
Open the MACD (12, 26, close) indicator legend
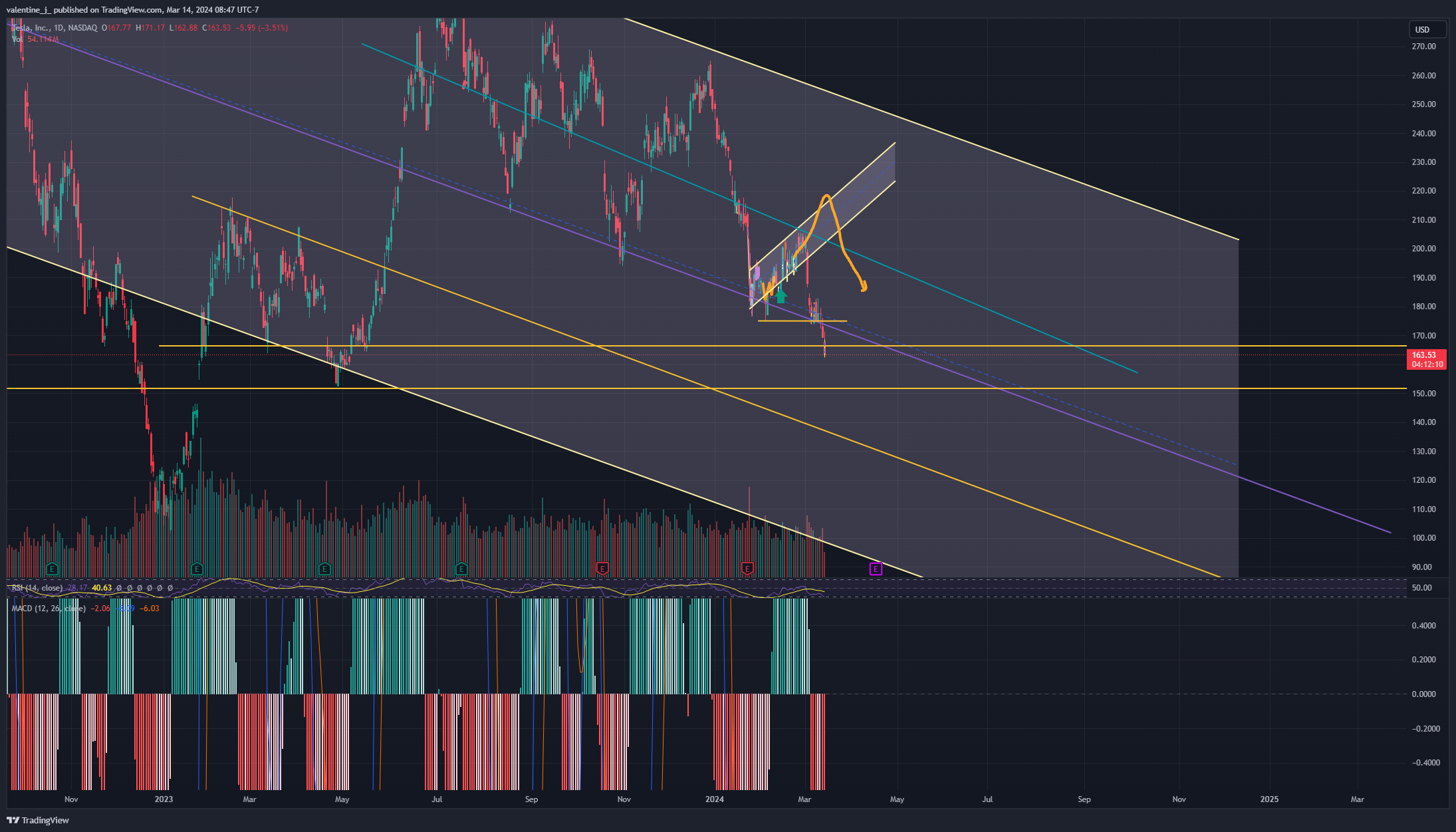[x=49, y=609]
